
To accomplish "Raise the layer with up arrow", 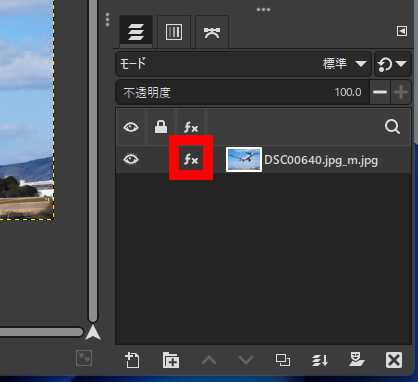I will [209, 360].
